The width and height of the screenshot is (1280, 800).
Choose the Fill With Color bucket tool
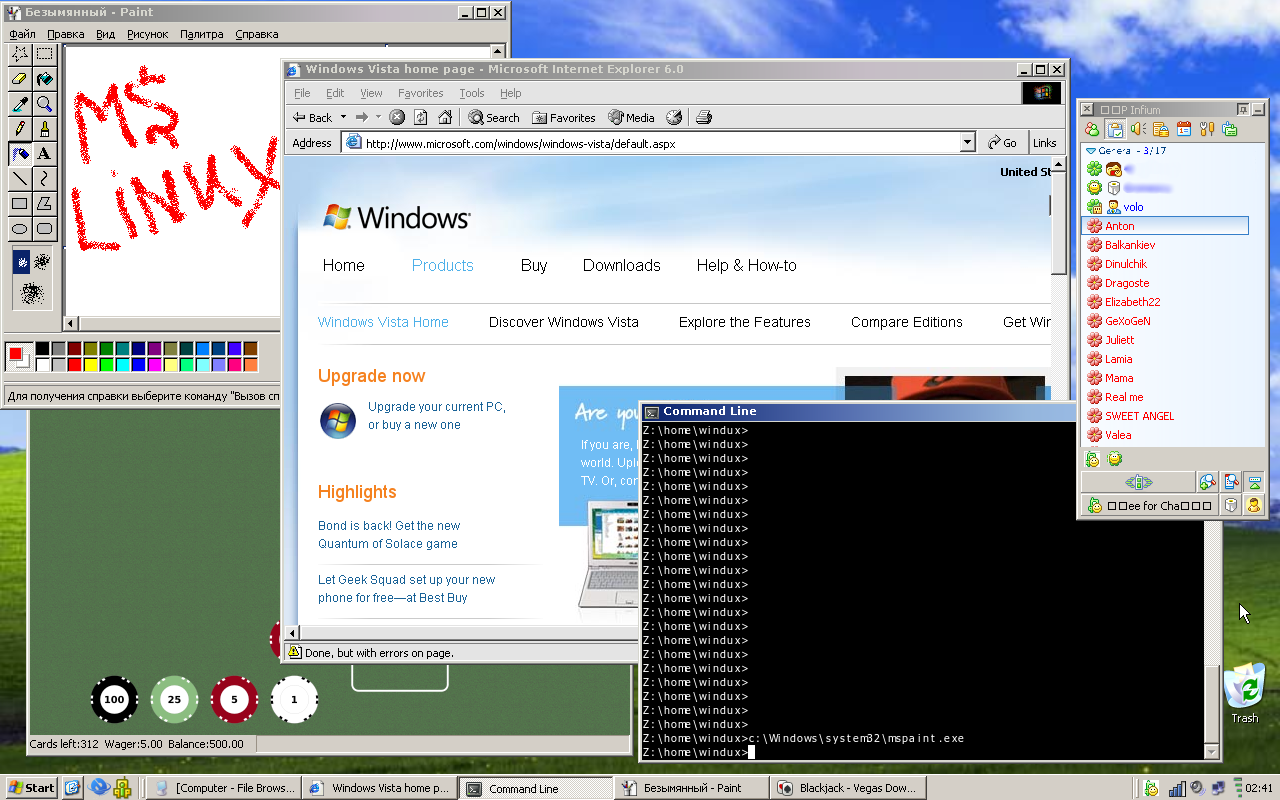[x=44, y=79]
